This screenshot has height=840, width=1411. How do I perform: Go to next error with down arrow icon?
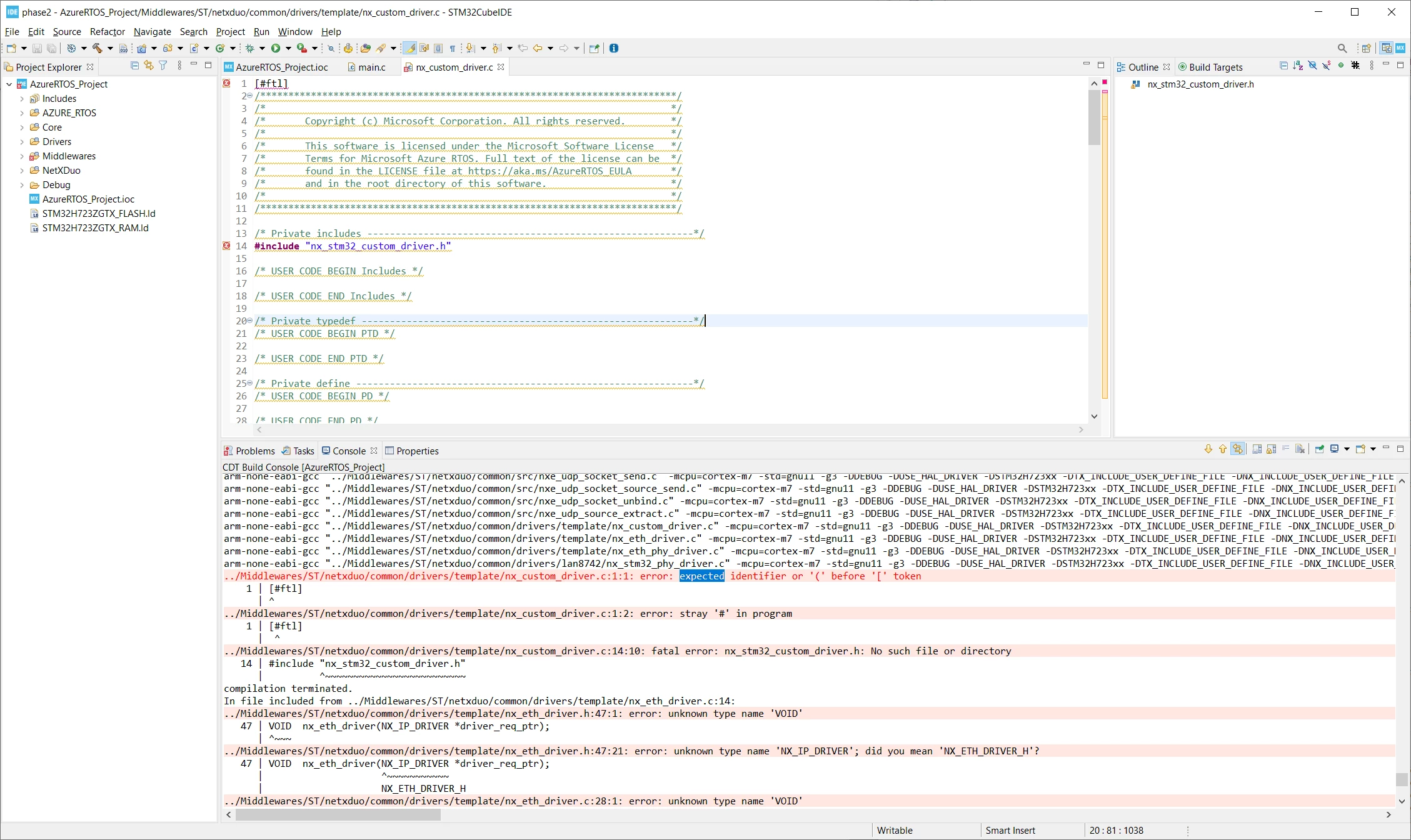[x=1208, y=449]
